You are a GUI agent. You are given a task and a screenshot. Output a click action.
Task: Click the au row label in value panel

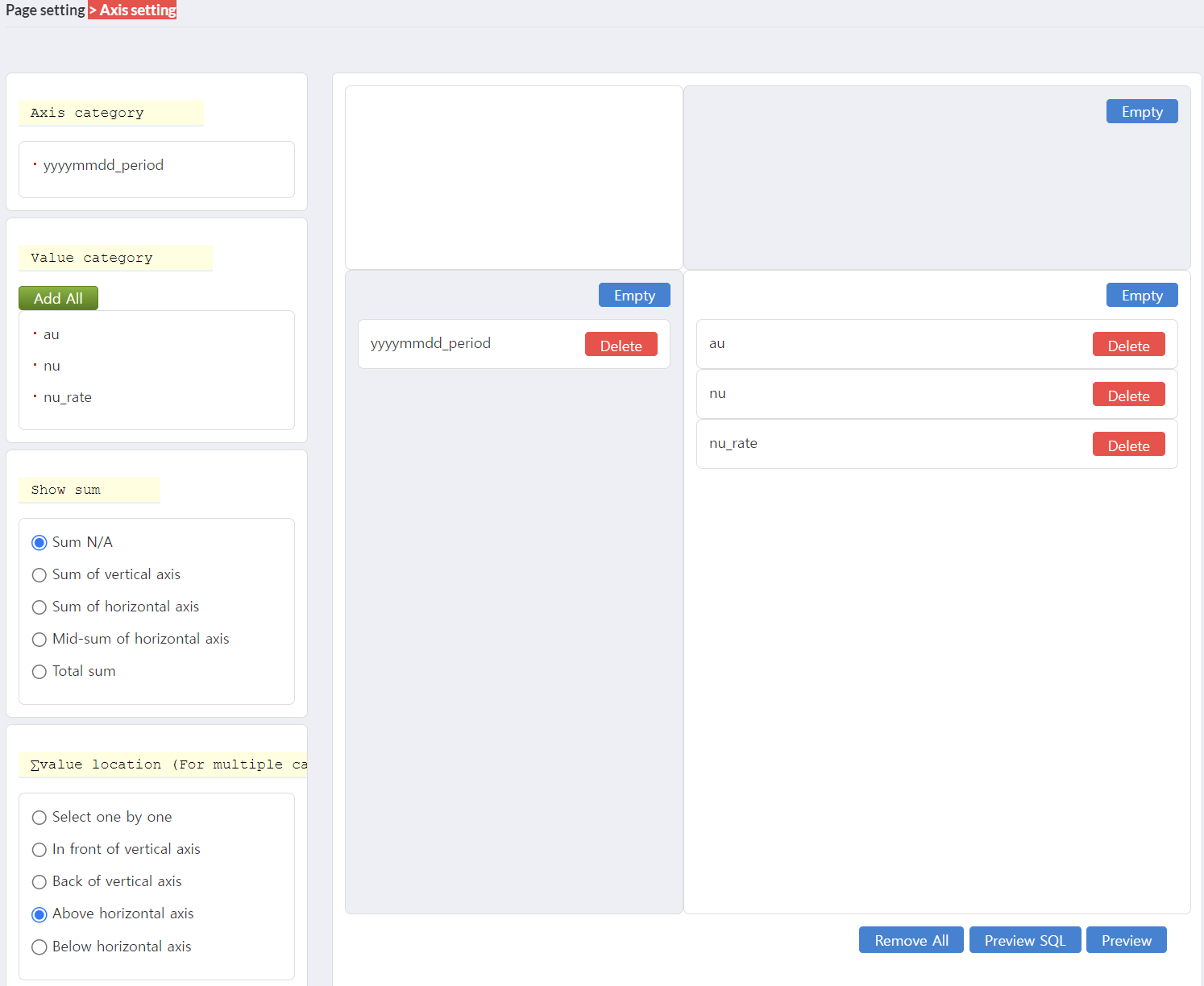(x=717, y=343)
